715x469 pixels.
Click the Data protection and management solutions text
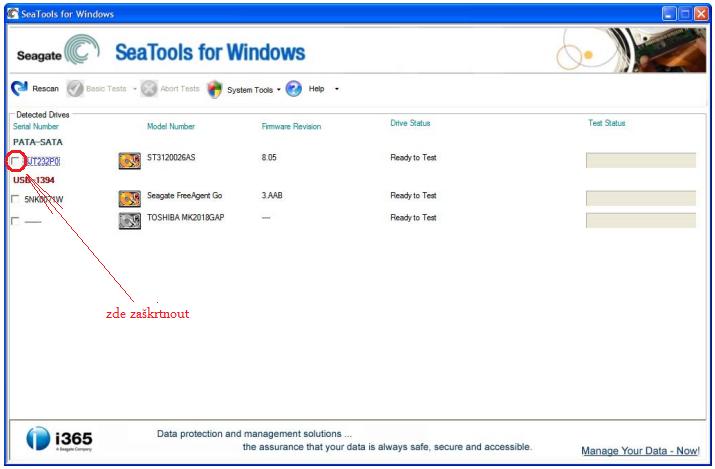[x=254, y=433]
